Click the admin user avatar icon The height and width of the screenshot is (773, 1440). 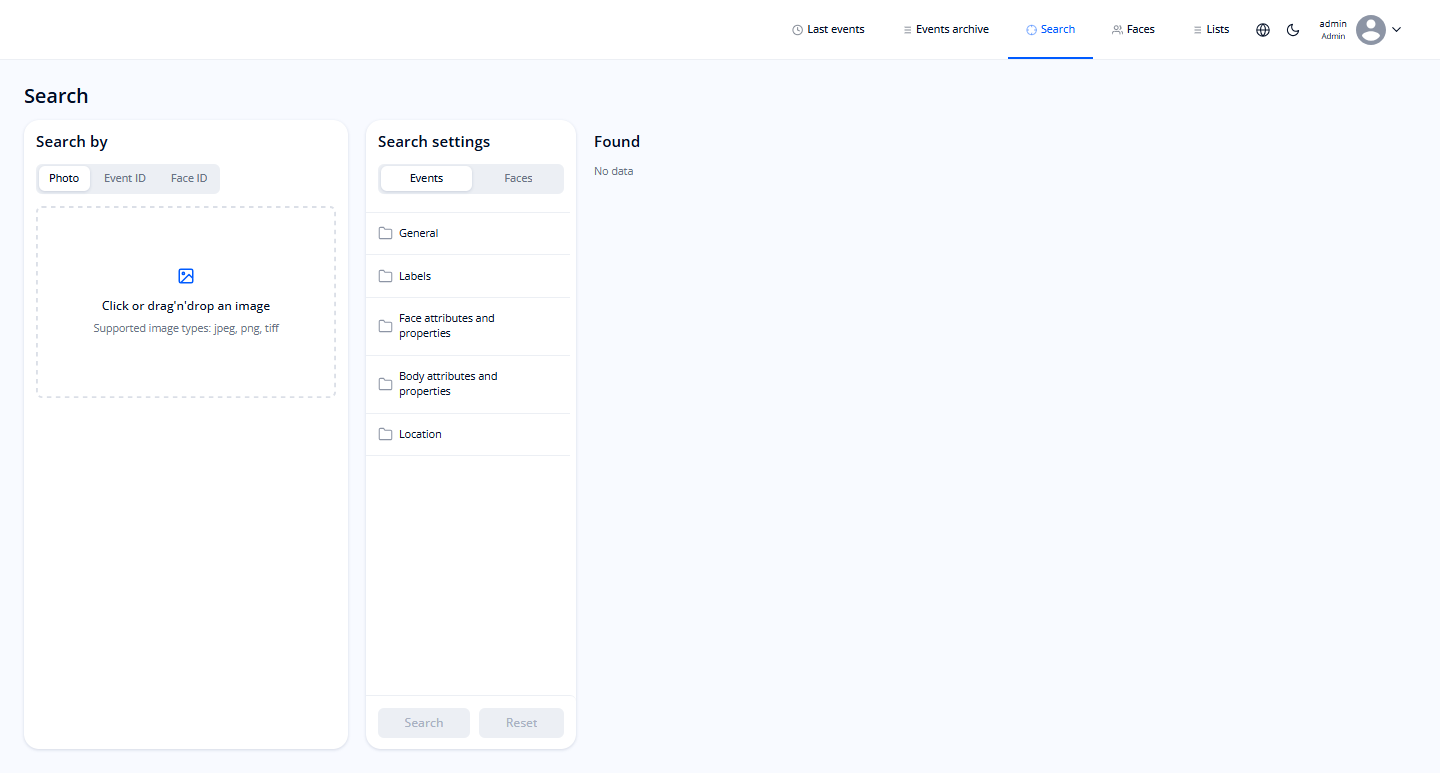1371,29
